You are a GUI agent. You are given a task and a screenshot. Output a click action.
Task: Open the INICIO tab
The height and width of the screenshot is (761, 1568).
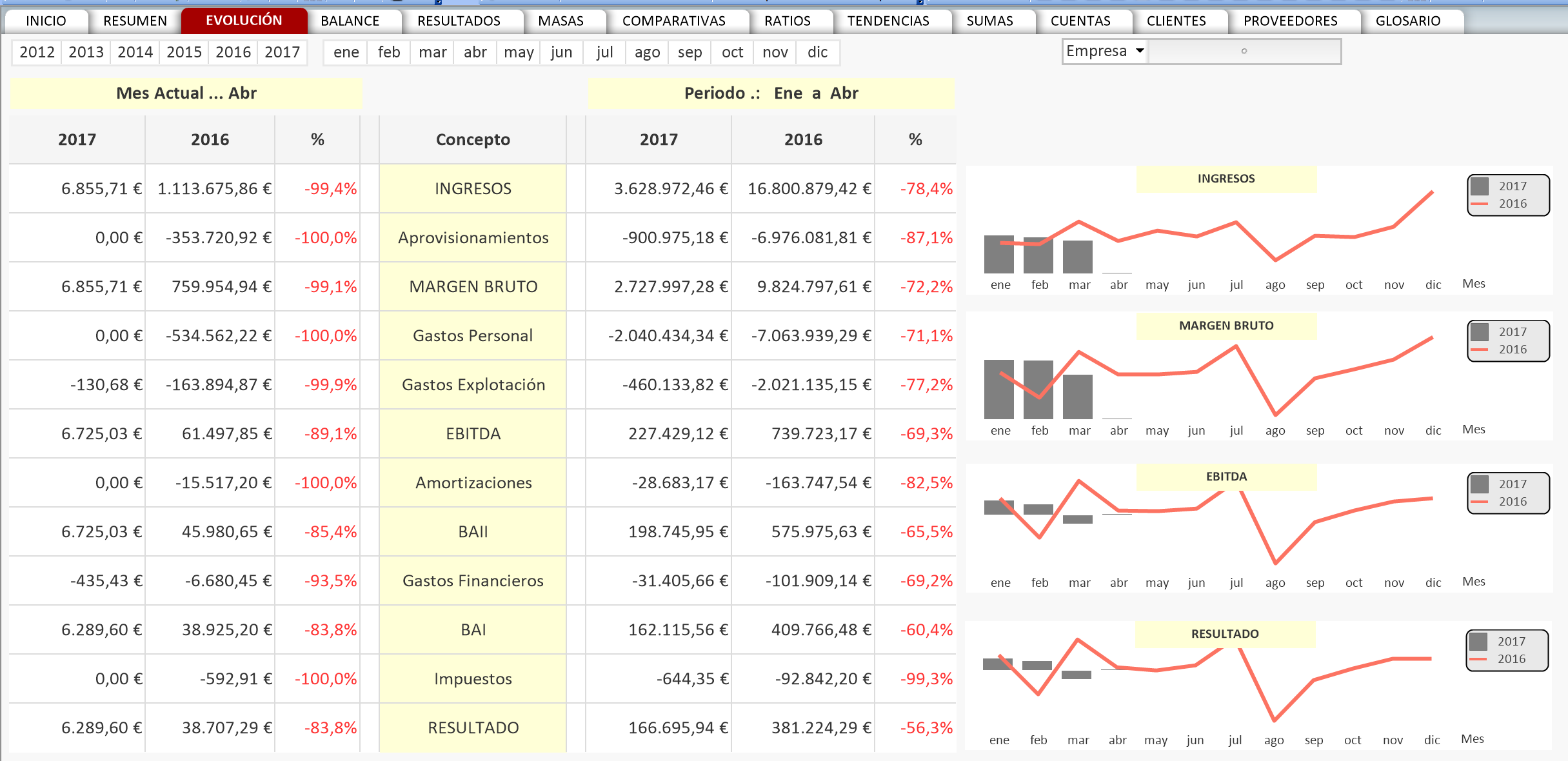coord(46,21)
